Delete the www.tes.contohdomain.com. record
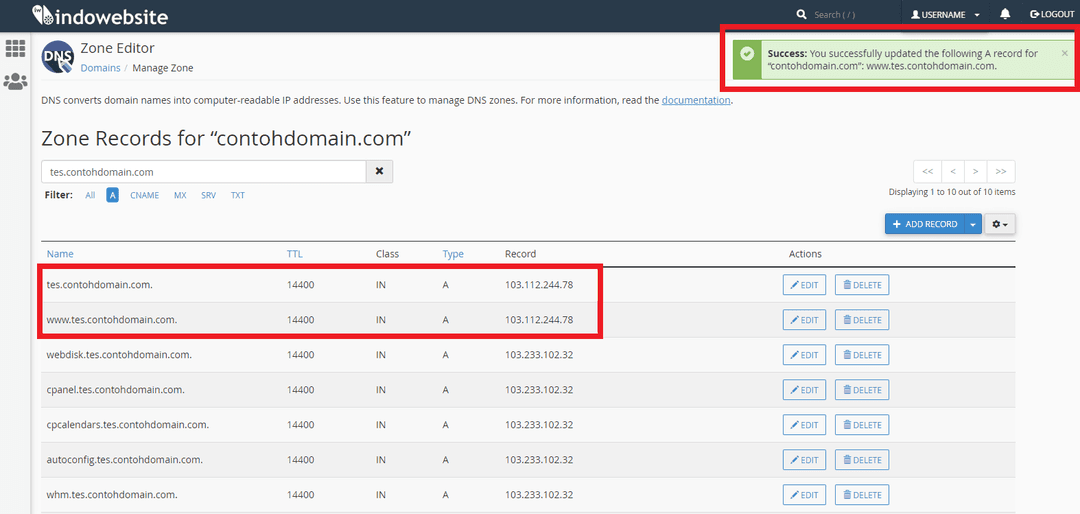The height and width of the screenshot is (514, 1080). coord(862,320)
